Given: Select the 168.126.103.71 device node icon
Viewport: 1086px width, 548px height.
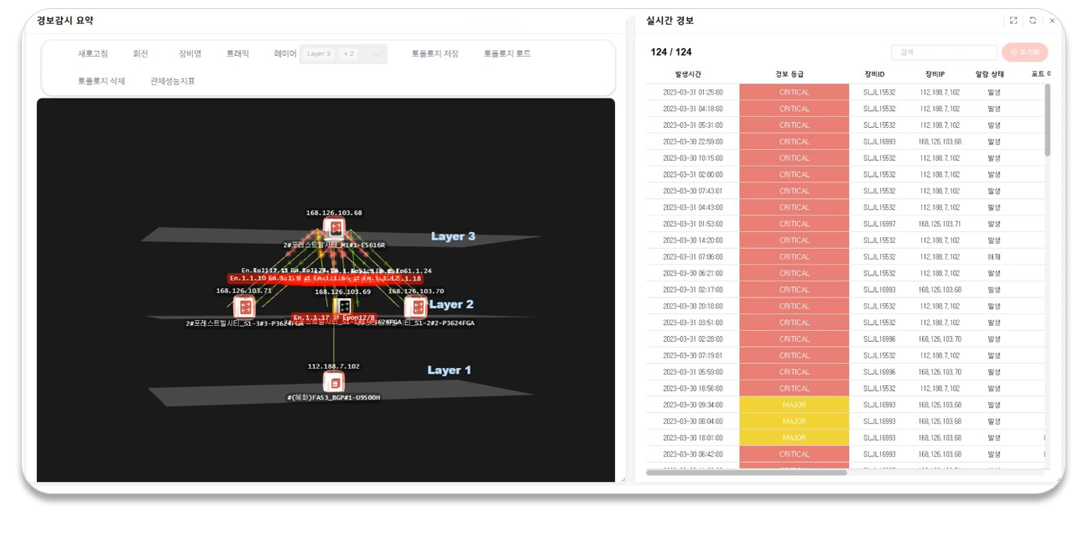Looking at the screenshot, I should coord(244,306).
